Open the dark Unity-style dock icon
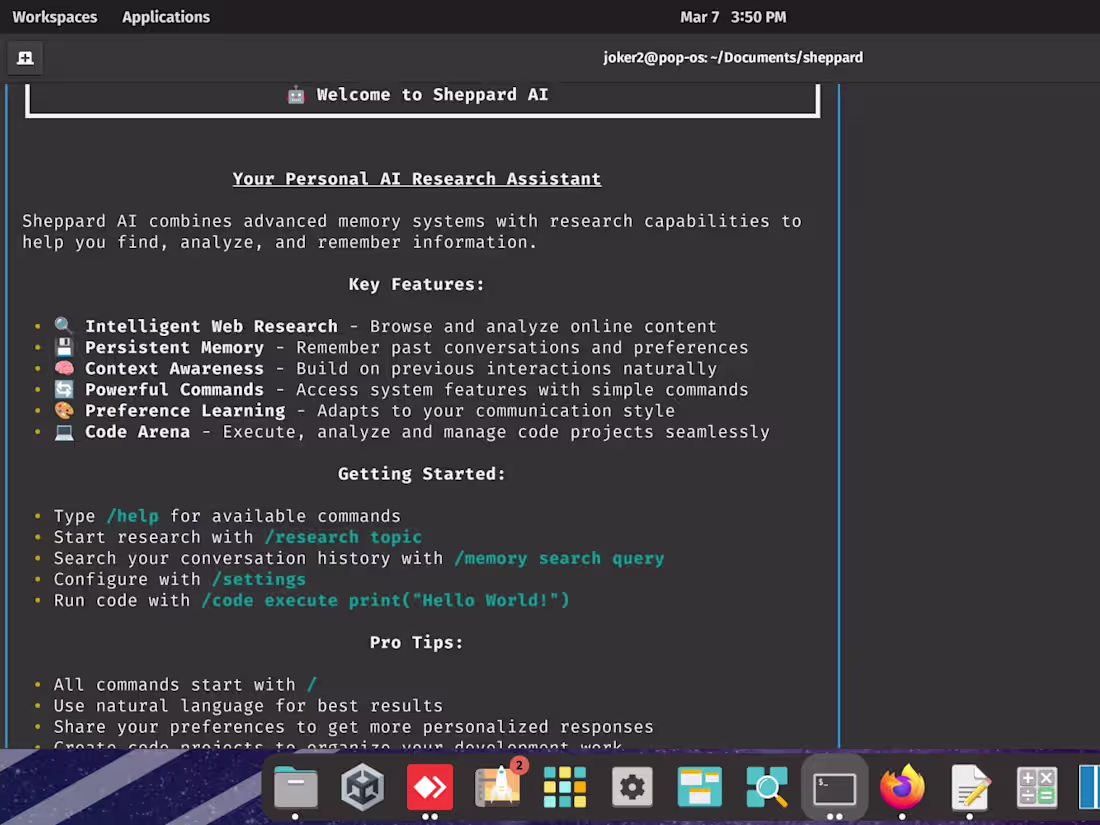 click(x=361, y=787)
